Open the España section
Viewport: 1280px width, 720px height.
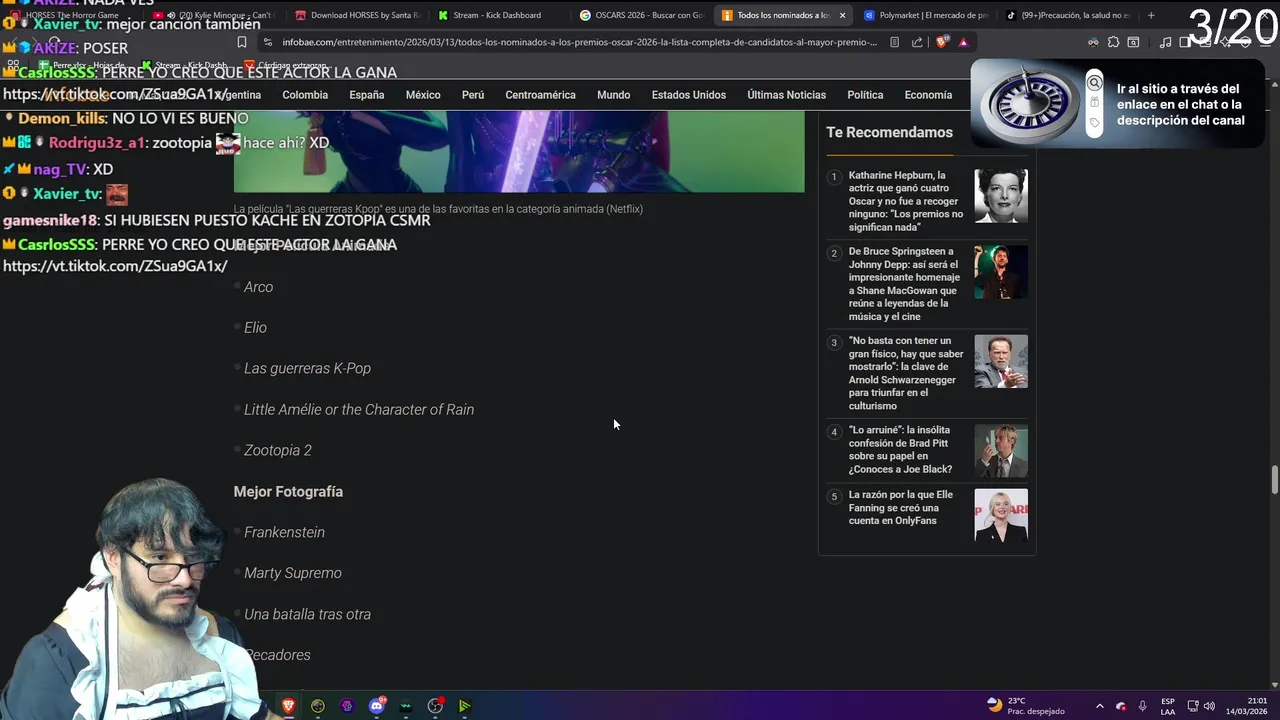pyautogui.click(x=367, y=95)
